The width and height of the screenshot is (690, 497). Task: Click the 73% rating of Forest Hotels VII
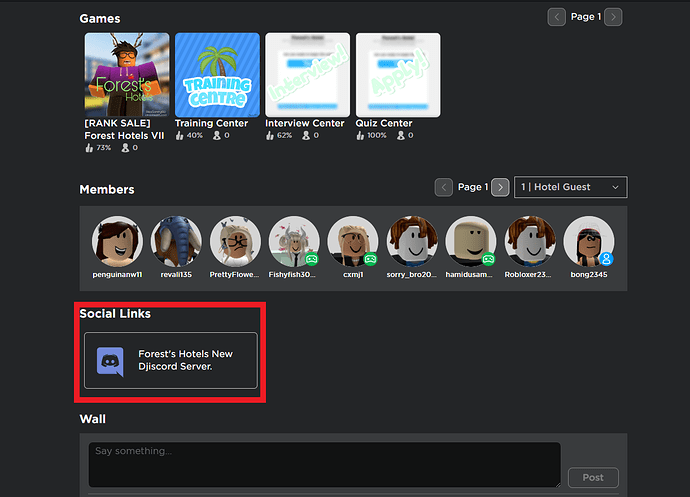click(104, 148)
